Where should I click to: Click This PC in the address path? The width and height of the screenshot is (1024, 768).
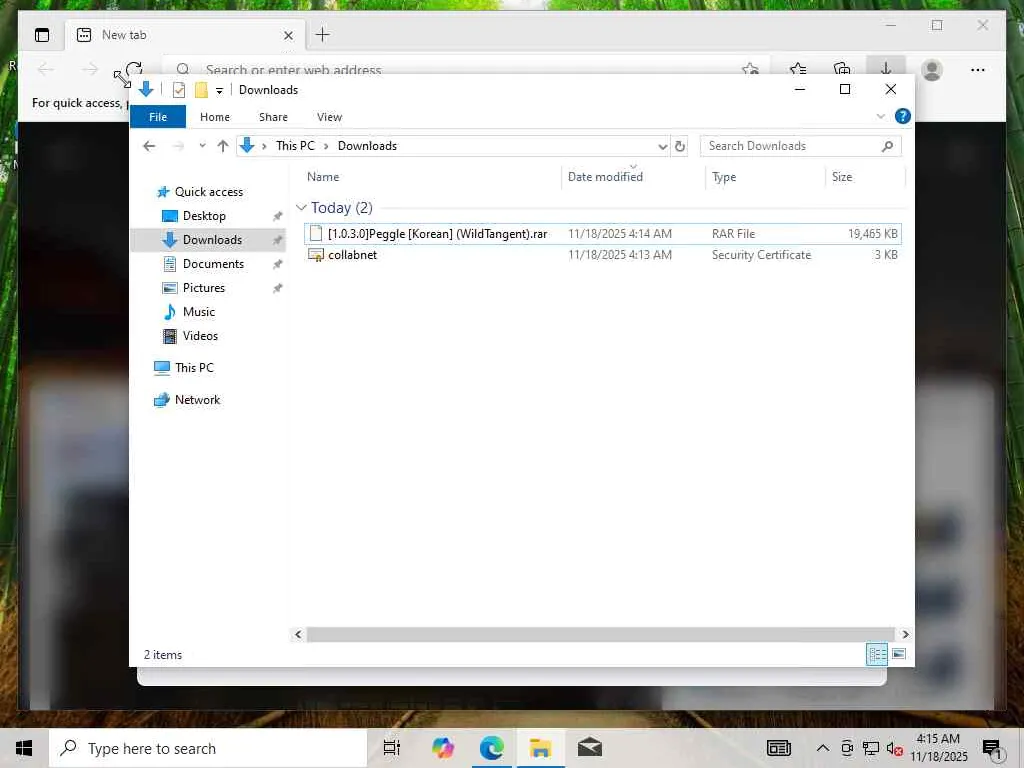point(295,146)
